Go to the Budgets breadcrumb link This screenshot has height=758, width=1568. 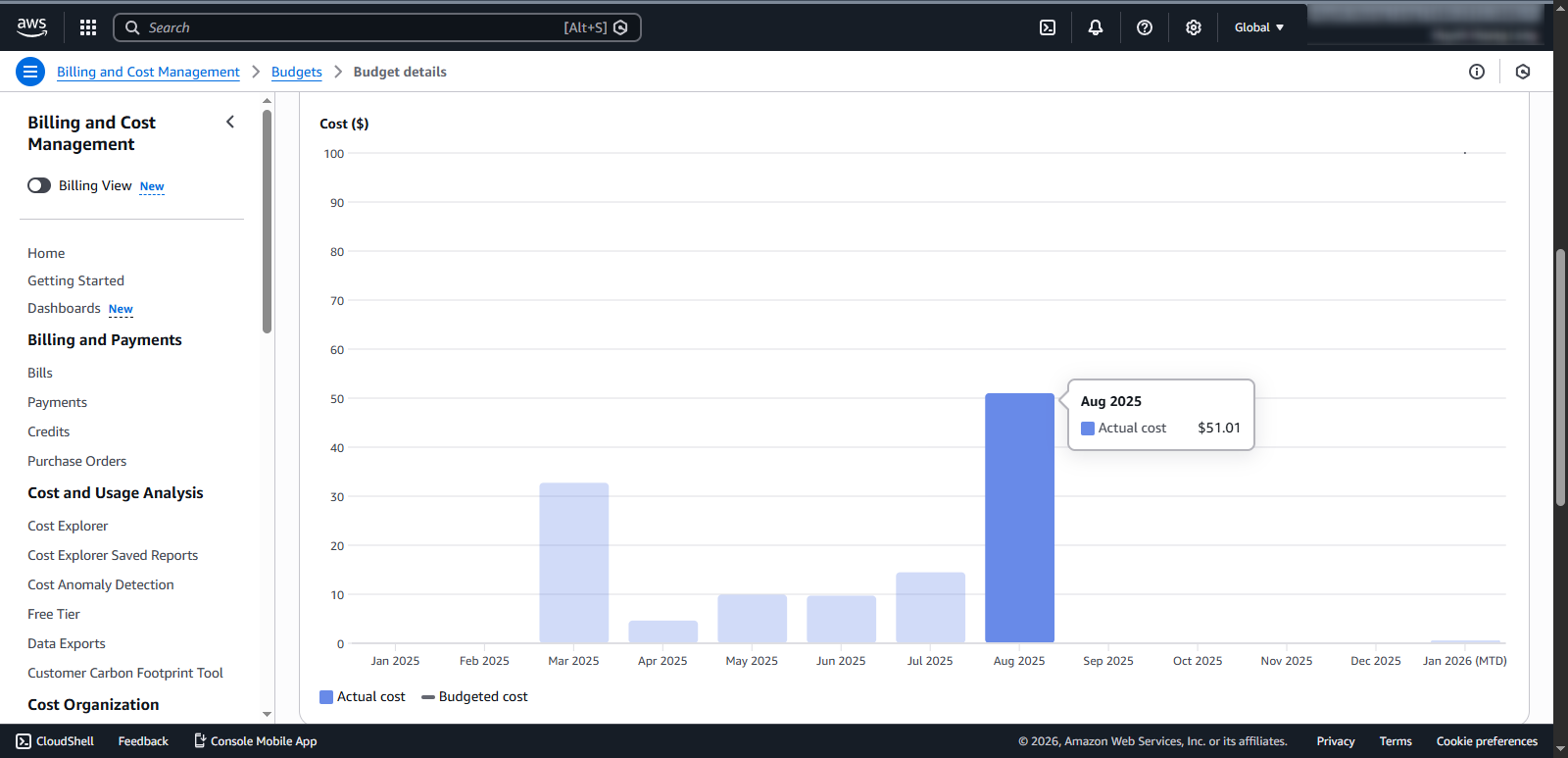(x=297, y=72)
